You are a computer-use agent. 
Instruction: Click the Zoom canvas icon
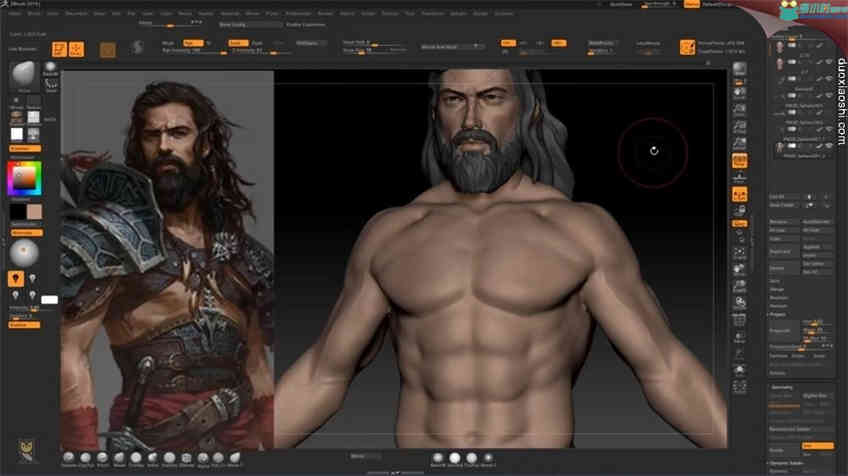[x=740, y=110]
